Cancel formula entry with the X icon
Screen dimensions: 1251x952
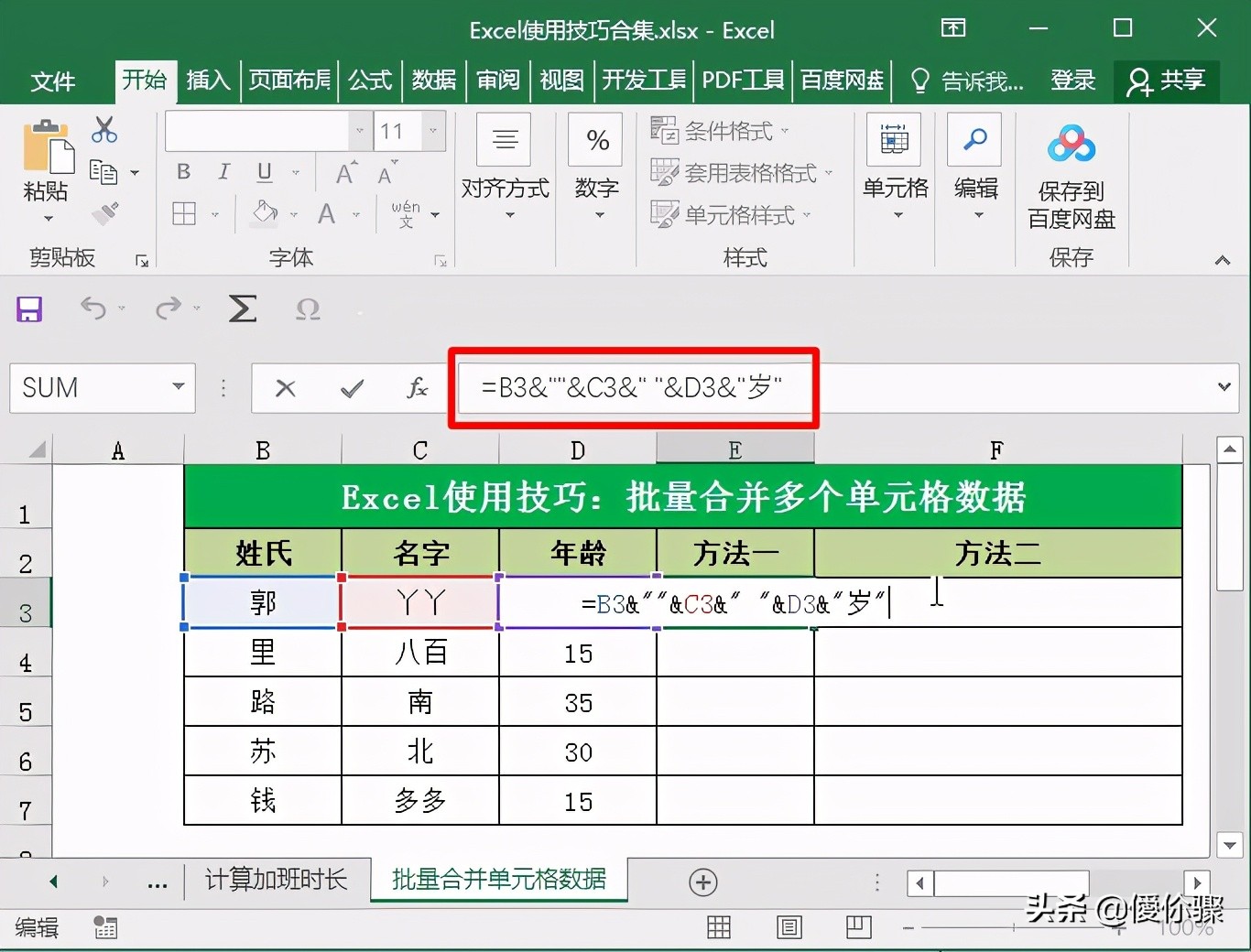(x=285, y=388)
